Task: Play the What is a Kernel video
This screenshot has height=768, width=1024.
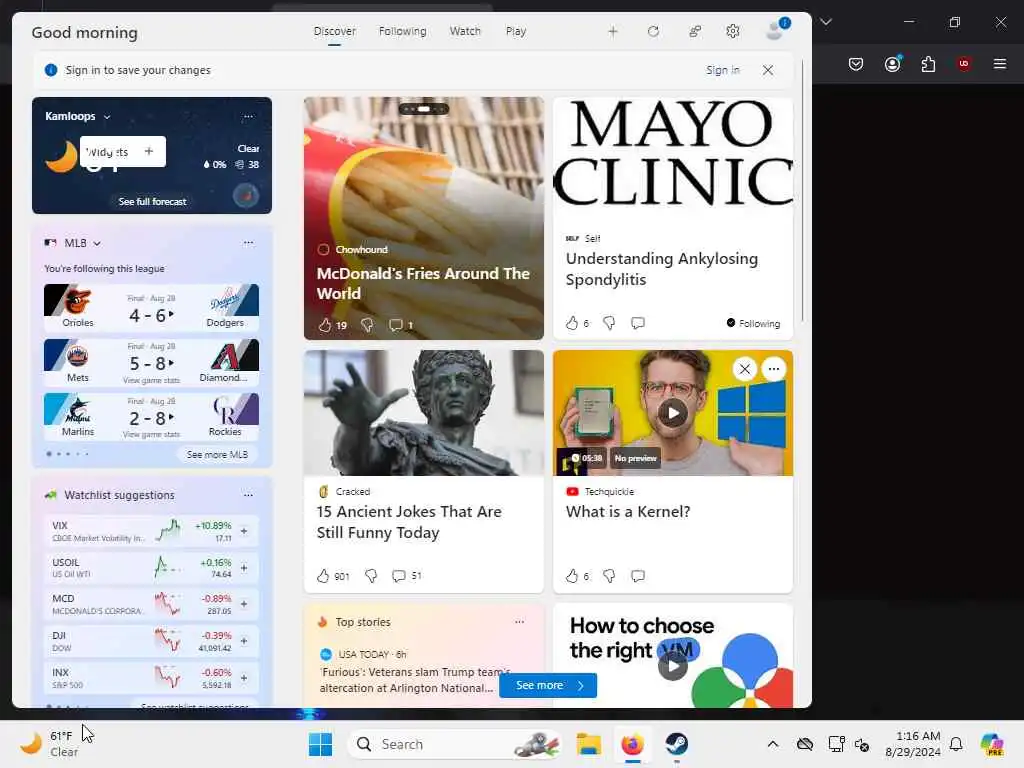Action: tap(673, 413)
